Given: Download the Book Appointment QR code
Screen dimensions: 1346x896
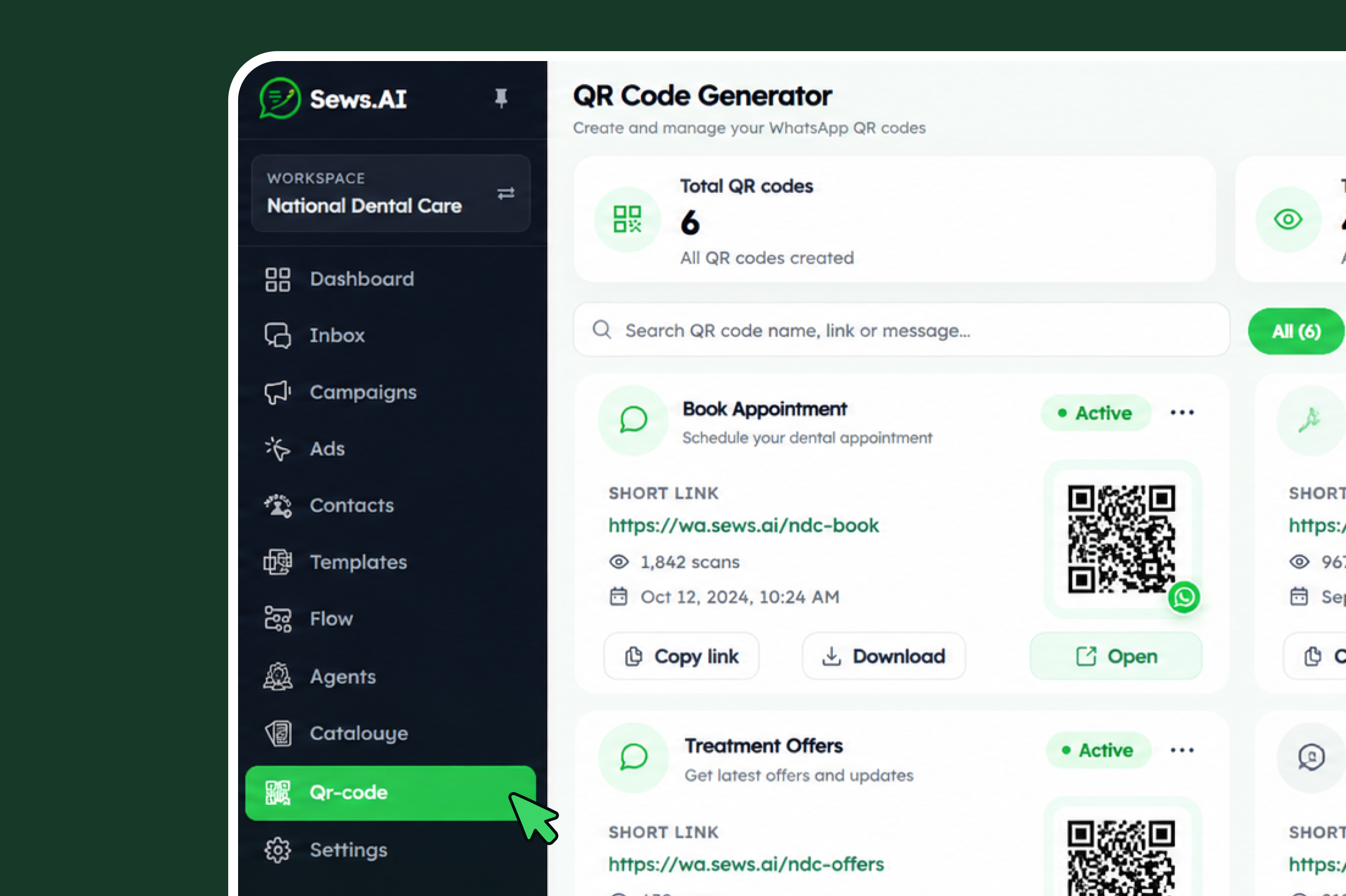Looking at the screenshot, I should (x=883, y=657).
